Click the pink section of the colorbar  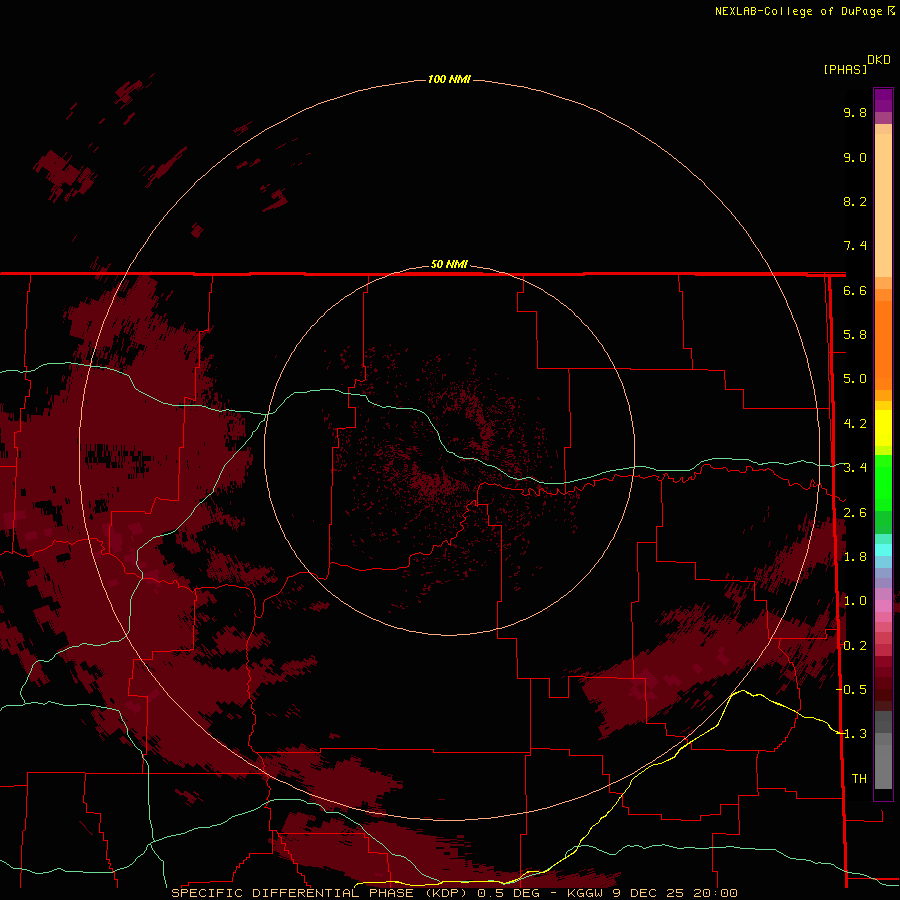point(883,606)
